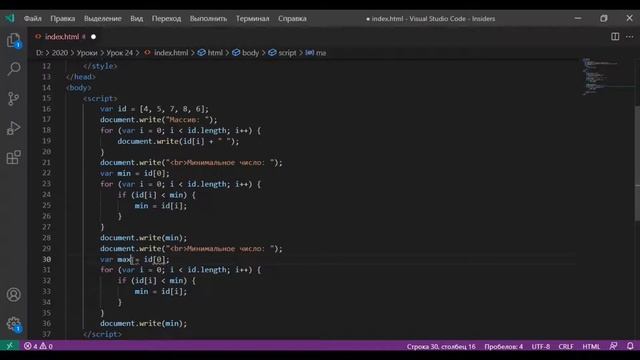Click the opening <script> tag text

point(100,98)
